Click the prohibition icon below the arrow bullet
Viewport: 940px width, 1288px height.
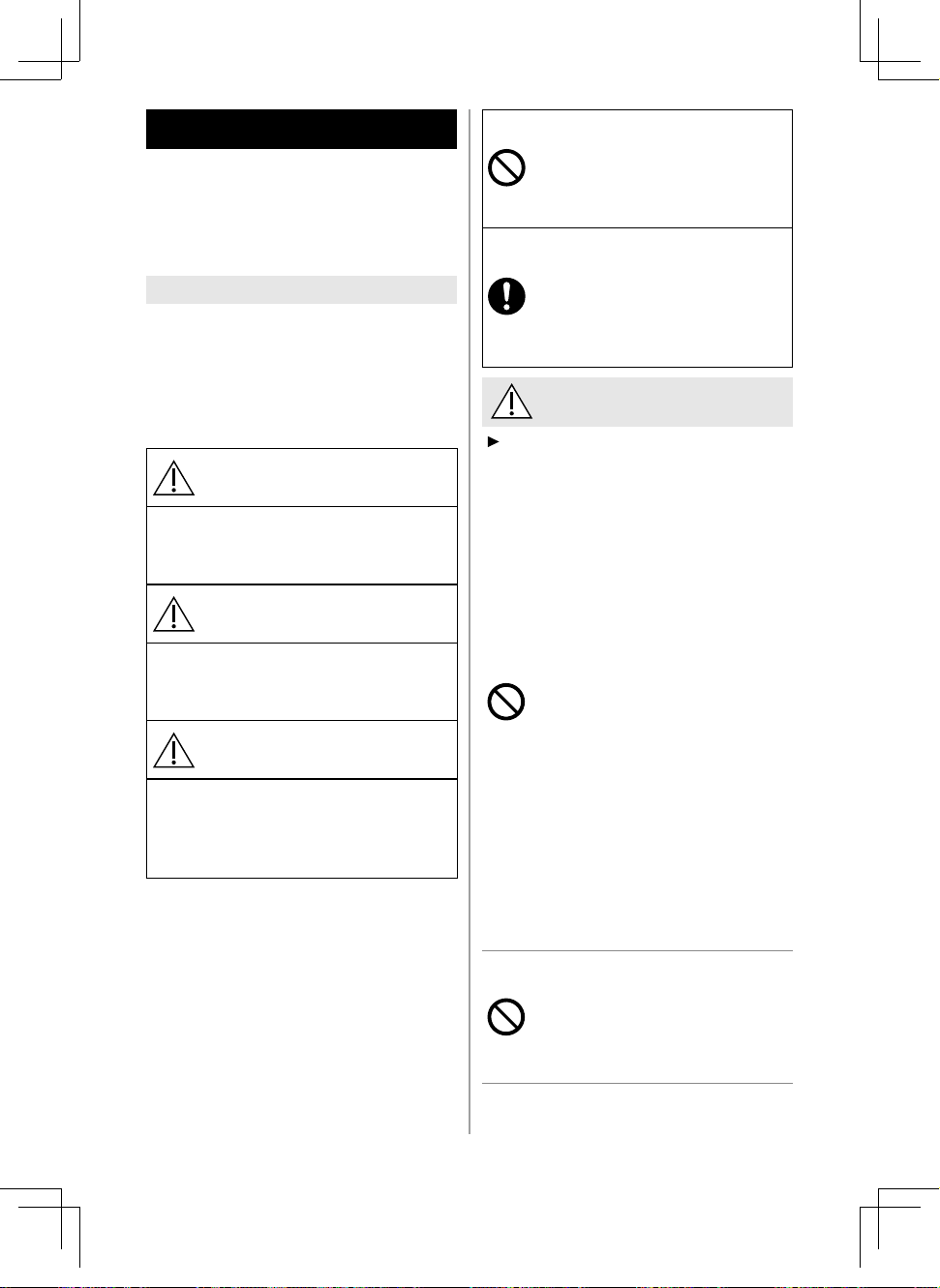[x=506, y=702]
